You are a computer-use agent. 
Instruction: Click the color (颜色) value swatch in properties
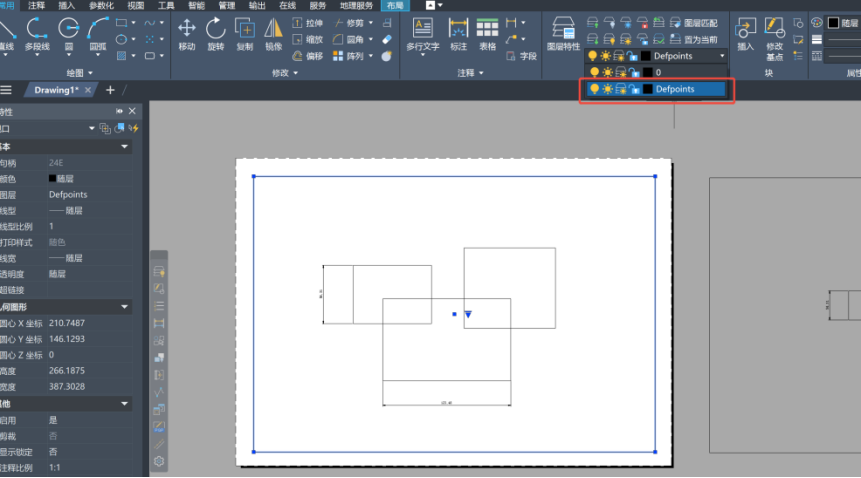pyautogui.click(x=52, y=178)
